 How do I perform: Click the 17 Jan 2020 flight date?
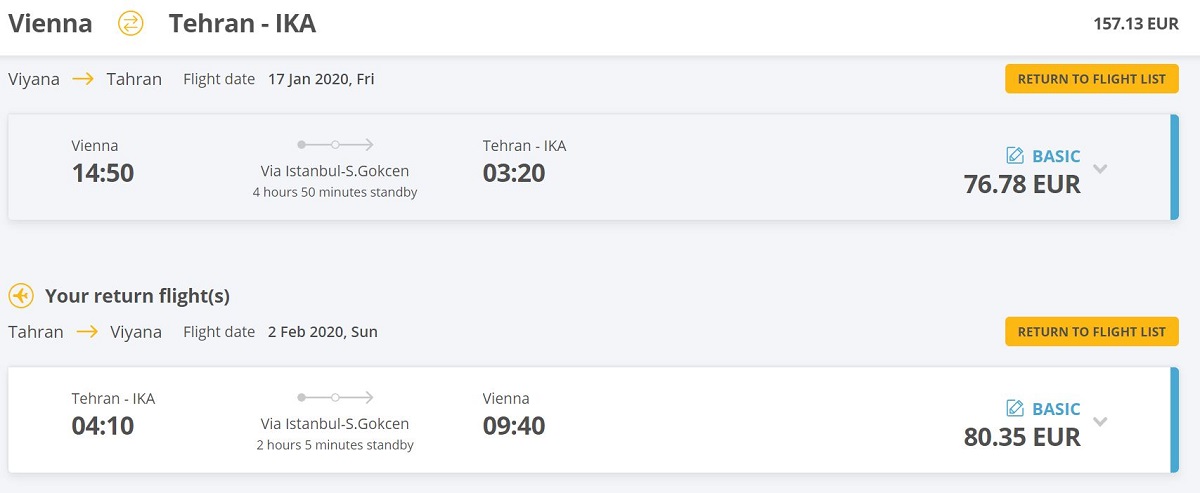coord(321,79)
